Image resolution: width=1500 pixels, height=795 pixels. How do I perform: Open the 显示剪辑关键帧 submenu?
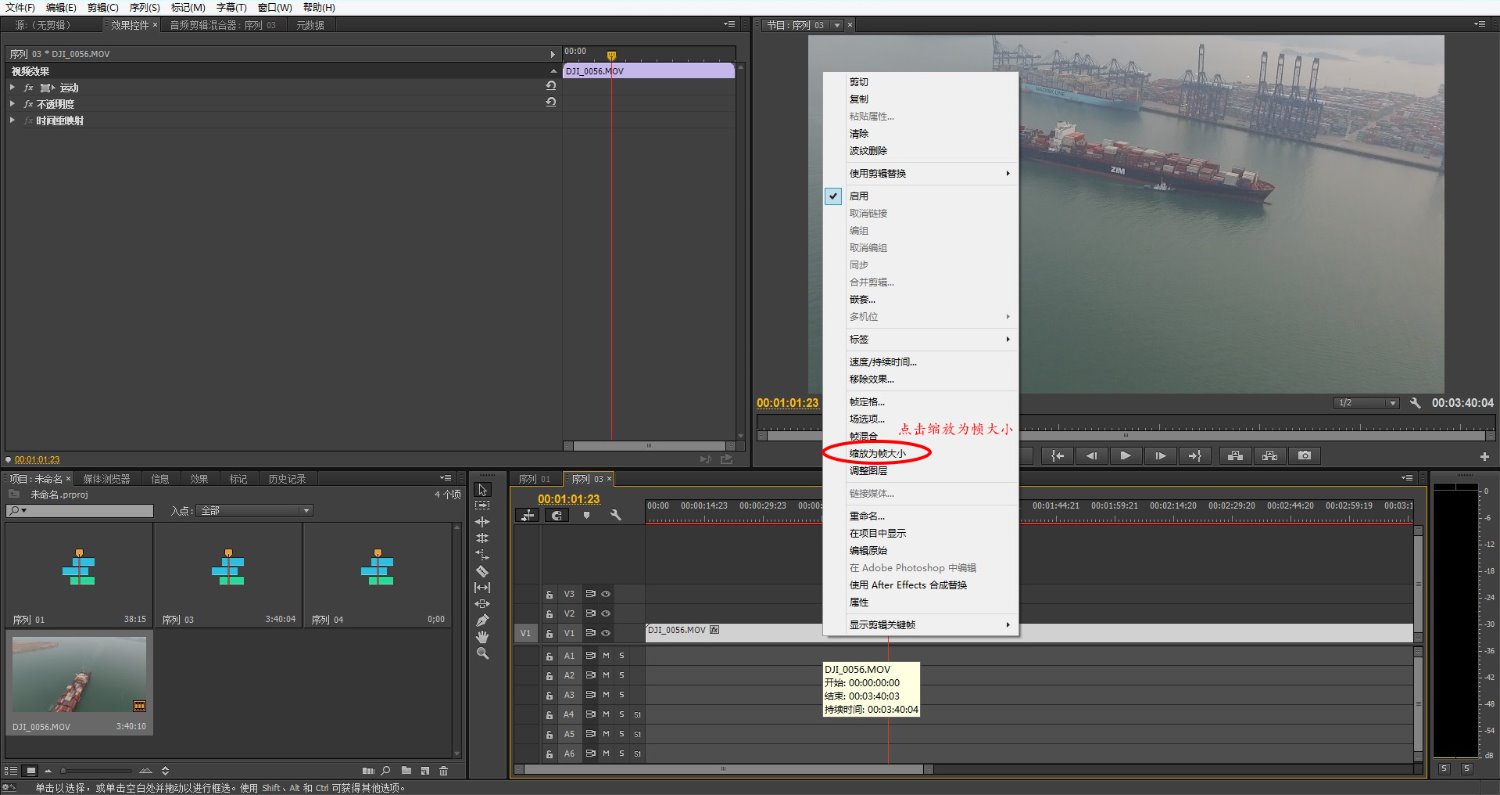pyautogui.click(x=920, y=625)
